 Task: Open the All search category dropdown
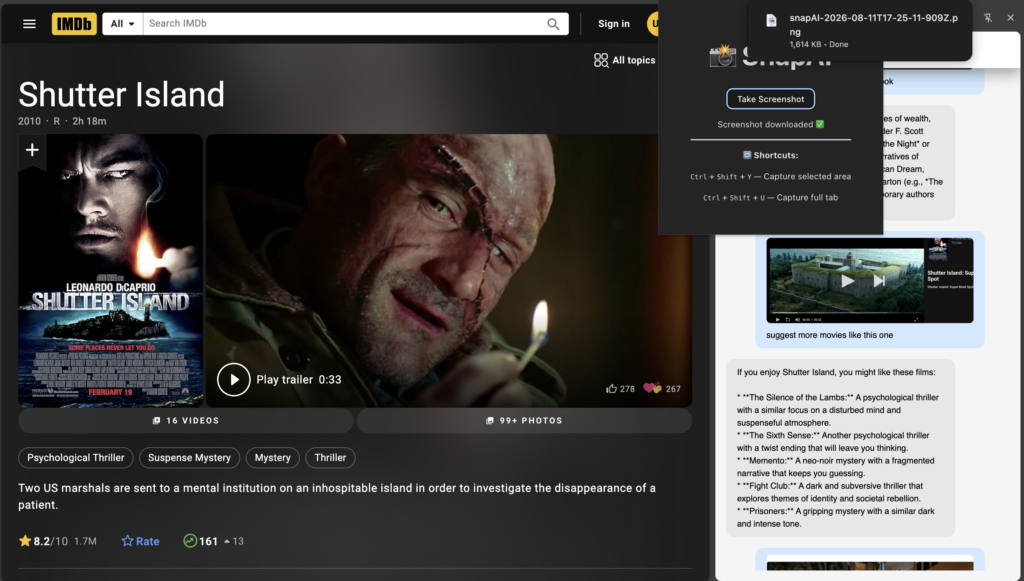click(x=122, y=24)
